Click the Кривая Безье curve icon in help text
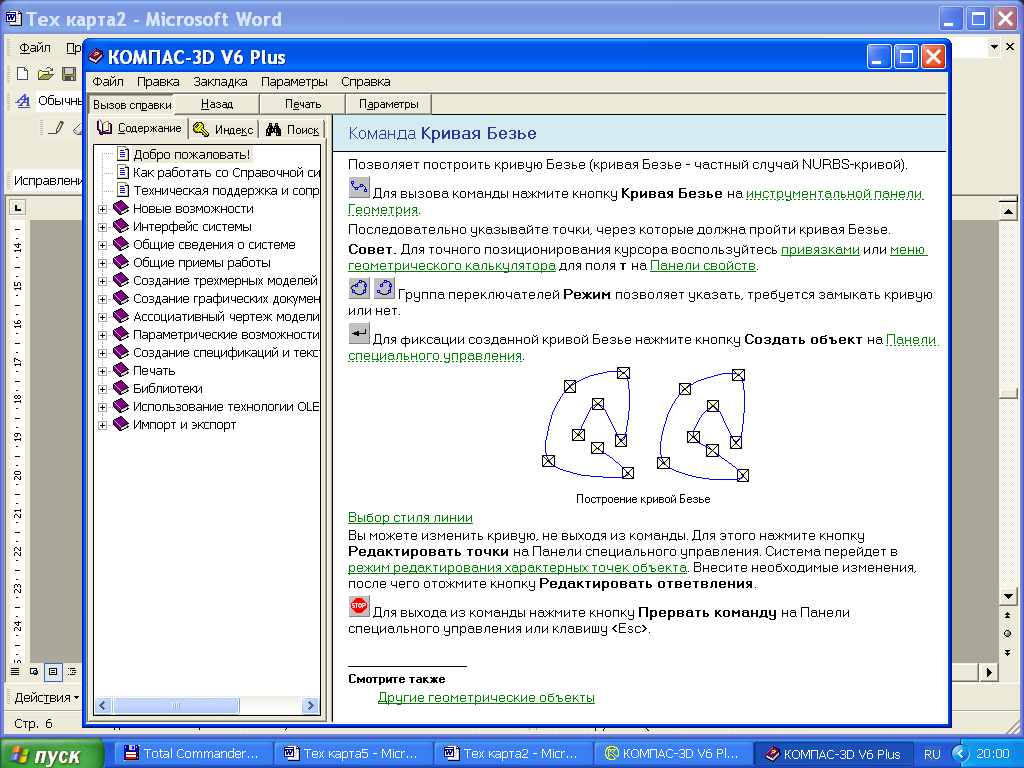1024x768 pixels. tap(359, 187)
